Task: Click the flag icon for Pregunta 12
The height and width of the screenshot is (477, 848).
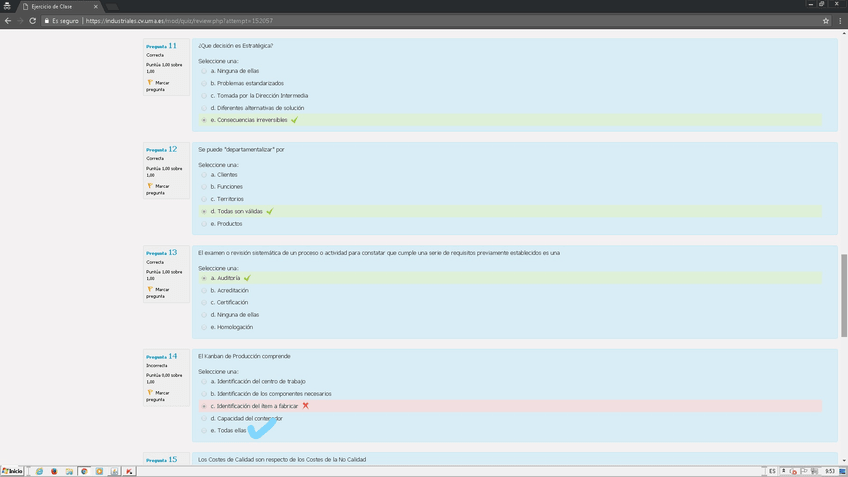Action: (x=150, y=186)
